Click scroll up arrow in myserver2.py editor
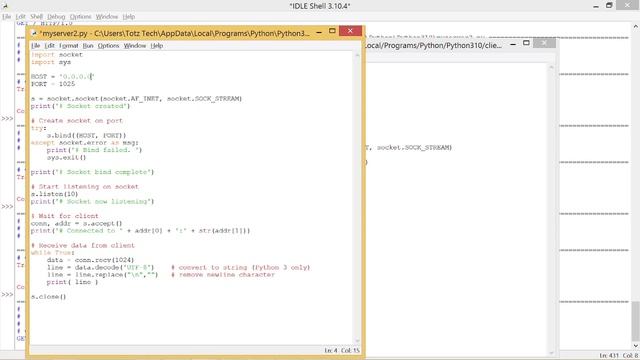 (358, 55)
